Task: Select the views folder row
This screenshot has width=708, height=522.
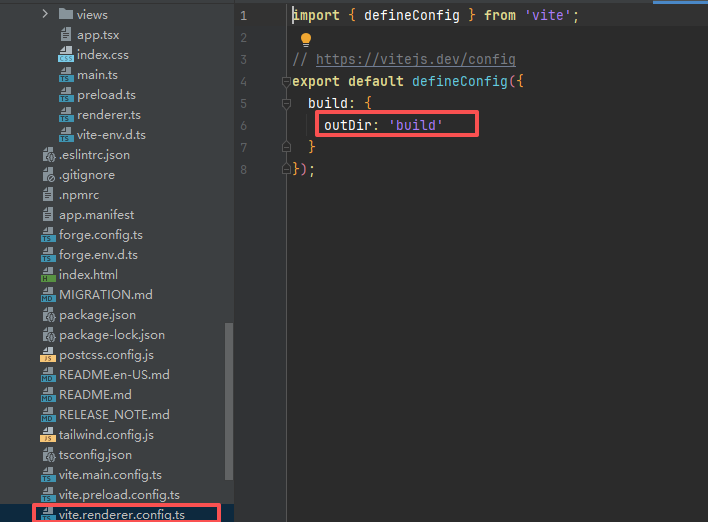Action: coord(117,14)
